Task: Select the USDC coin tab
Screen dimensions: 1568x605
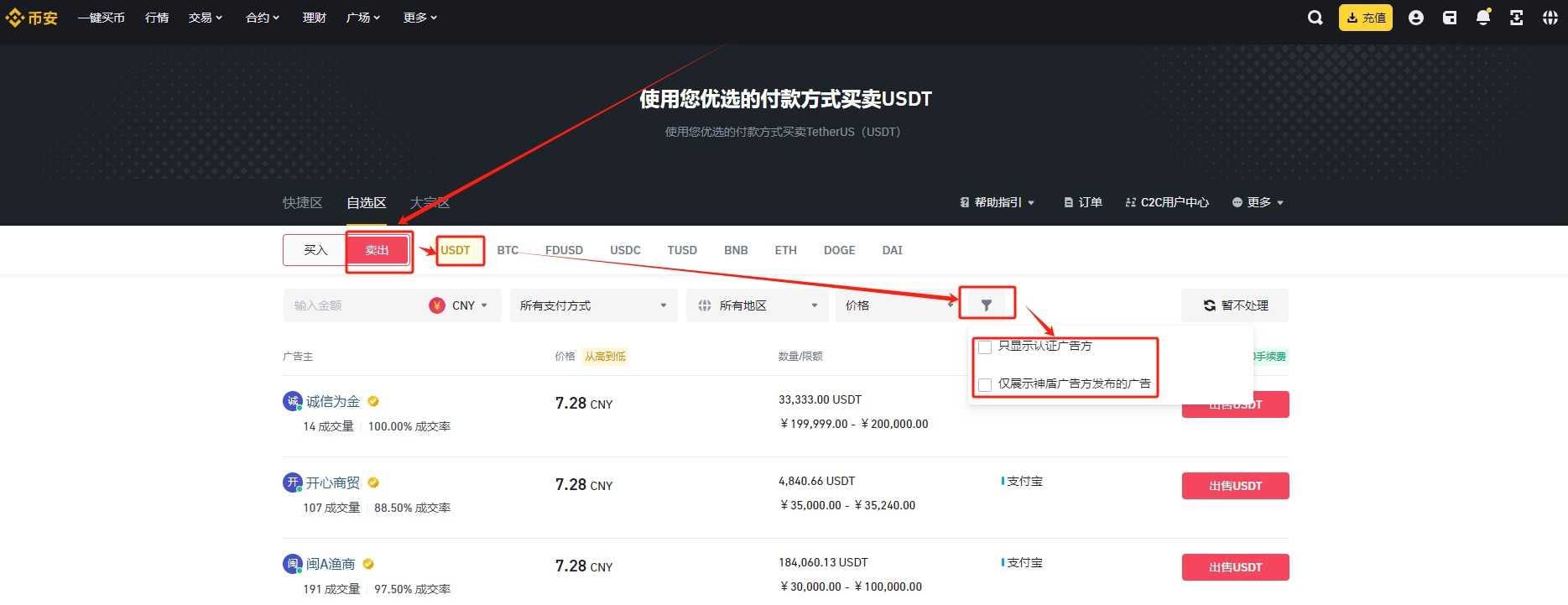Action: pos(625,250)
